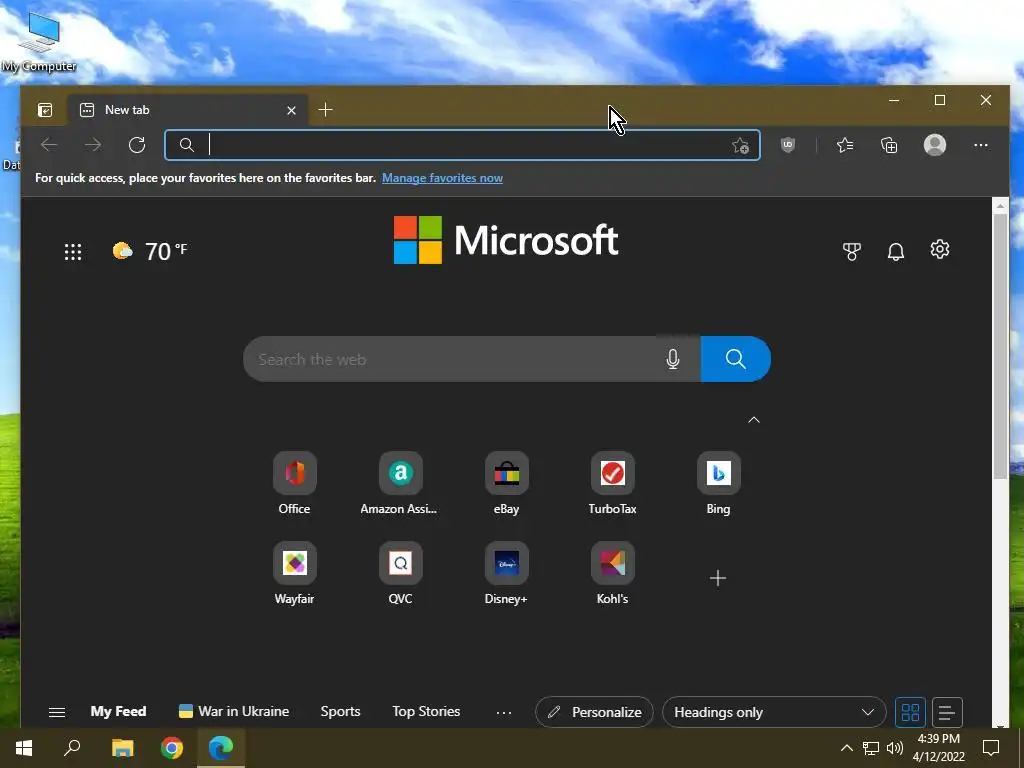Image resolution: width=1024 pixels, height=768 pixels.
Task: Open the Kohl's quick link
Action: (x=612, y=573)
